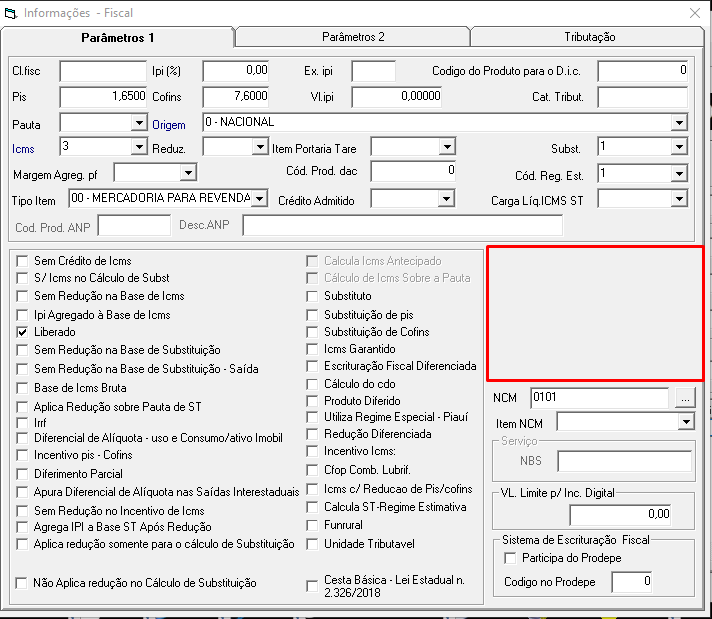
Task: Click the Cód. Prod. dac field
Action: click(x=413, y=171)
